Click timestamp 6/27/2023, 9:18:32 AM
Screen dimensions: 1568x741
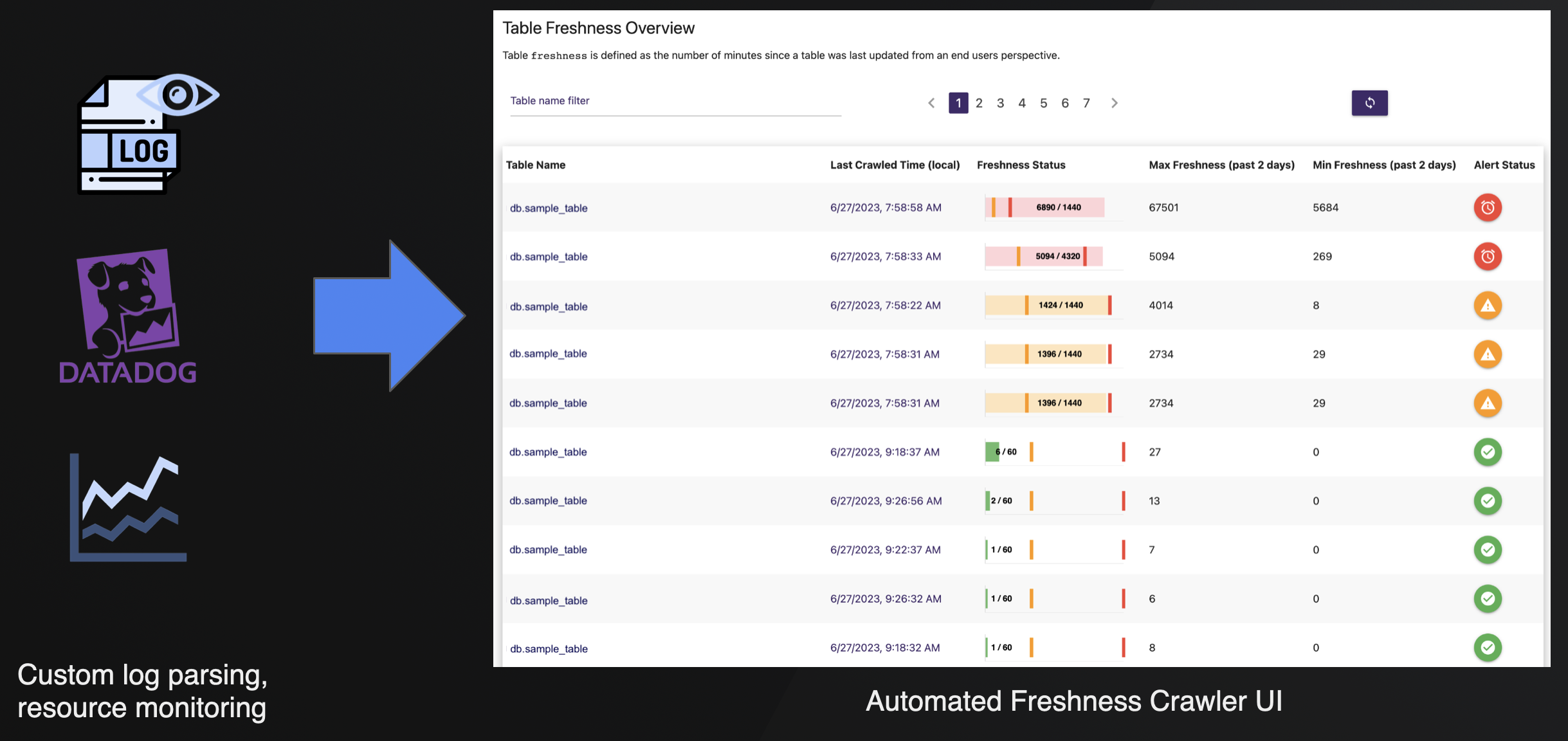[x=885, y=648]
